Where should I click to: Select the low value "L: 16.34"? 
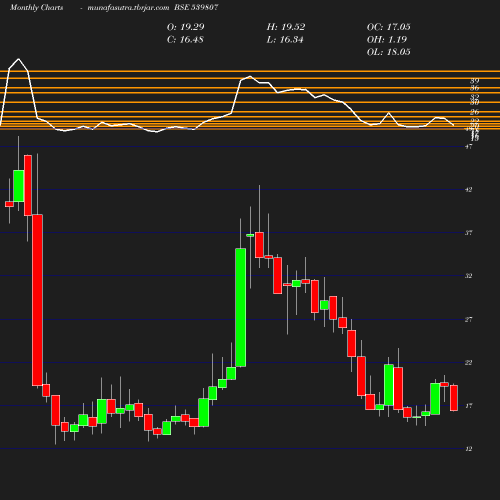pyautogui.click(x=285, y=40)
